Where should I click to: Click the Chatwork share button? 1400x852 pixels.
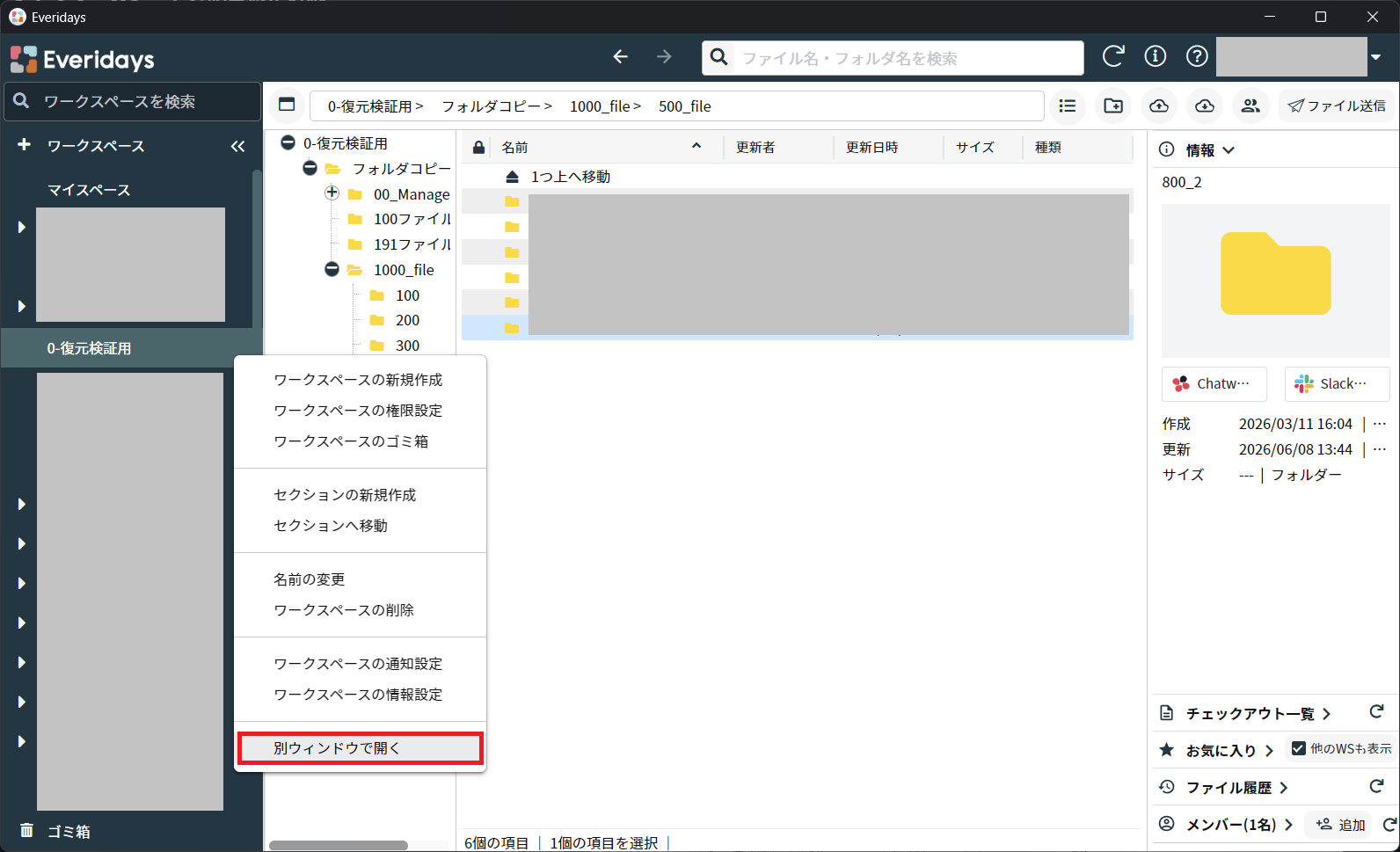click(1214, 384)
